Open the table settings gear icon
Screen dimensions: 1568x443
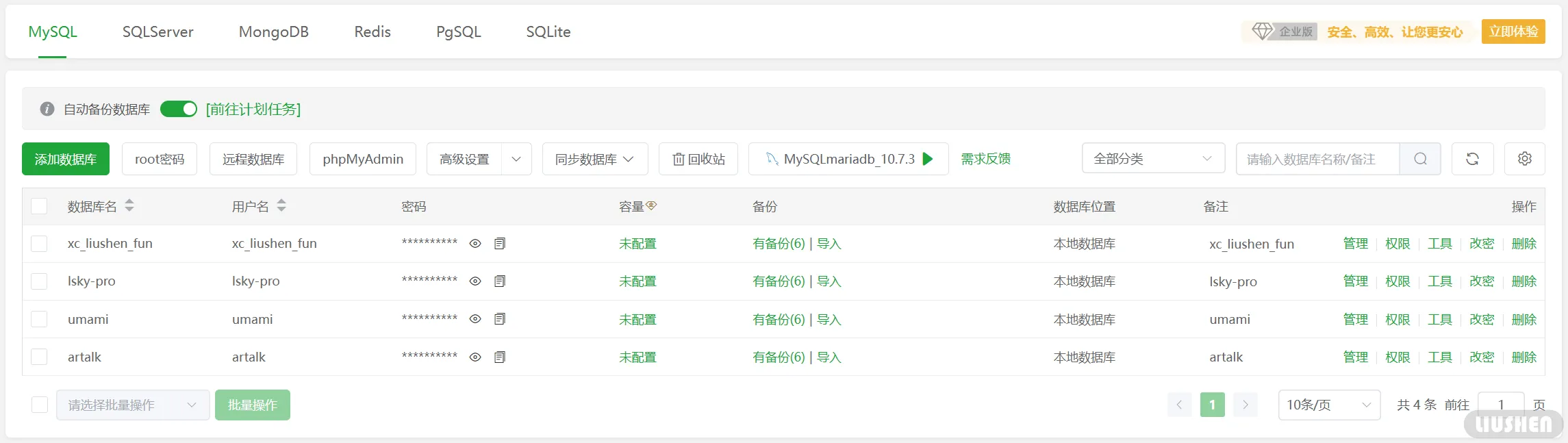tap(1524, 159)
